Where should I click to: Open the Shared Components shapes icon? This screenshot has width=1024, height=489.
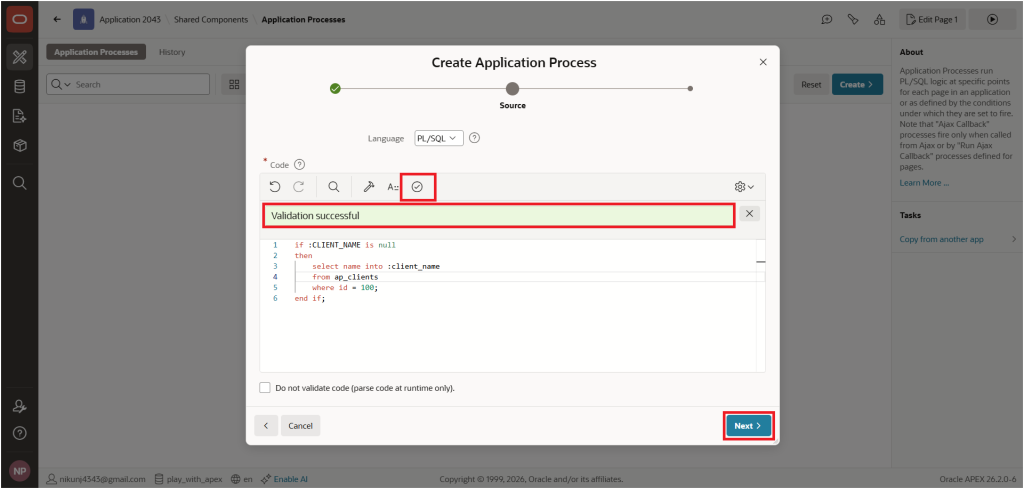pyautogui.click(x=879, y=20)
